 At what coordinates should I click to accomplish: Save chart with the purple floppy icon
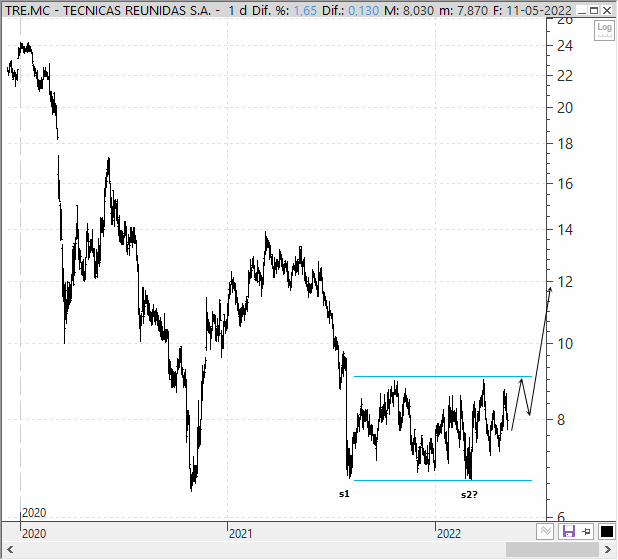pos(569,532)
